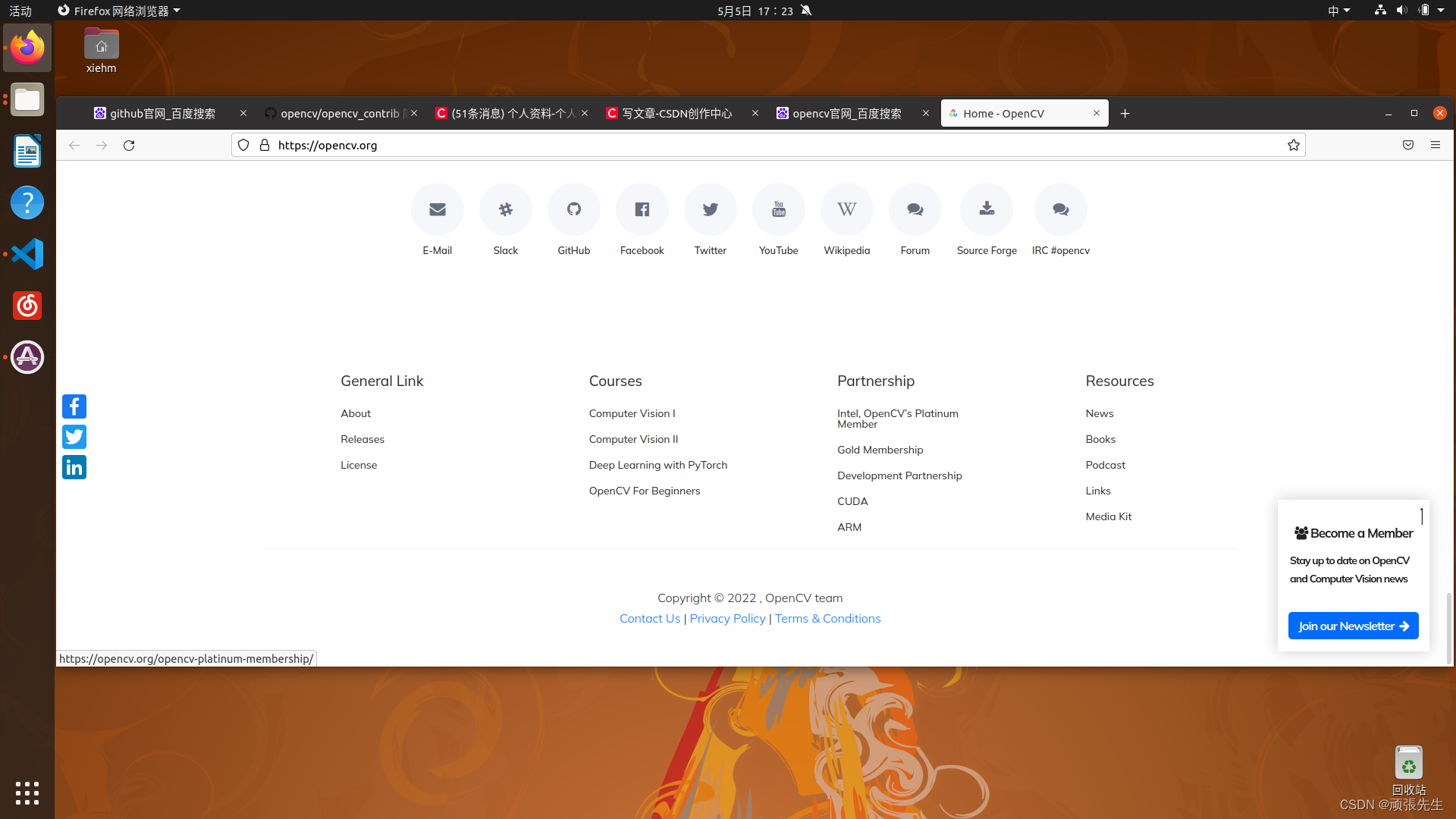The image size is (1456, 819).
Task: Open the IRC #opencv chat icon
Action: (1060, 209)
